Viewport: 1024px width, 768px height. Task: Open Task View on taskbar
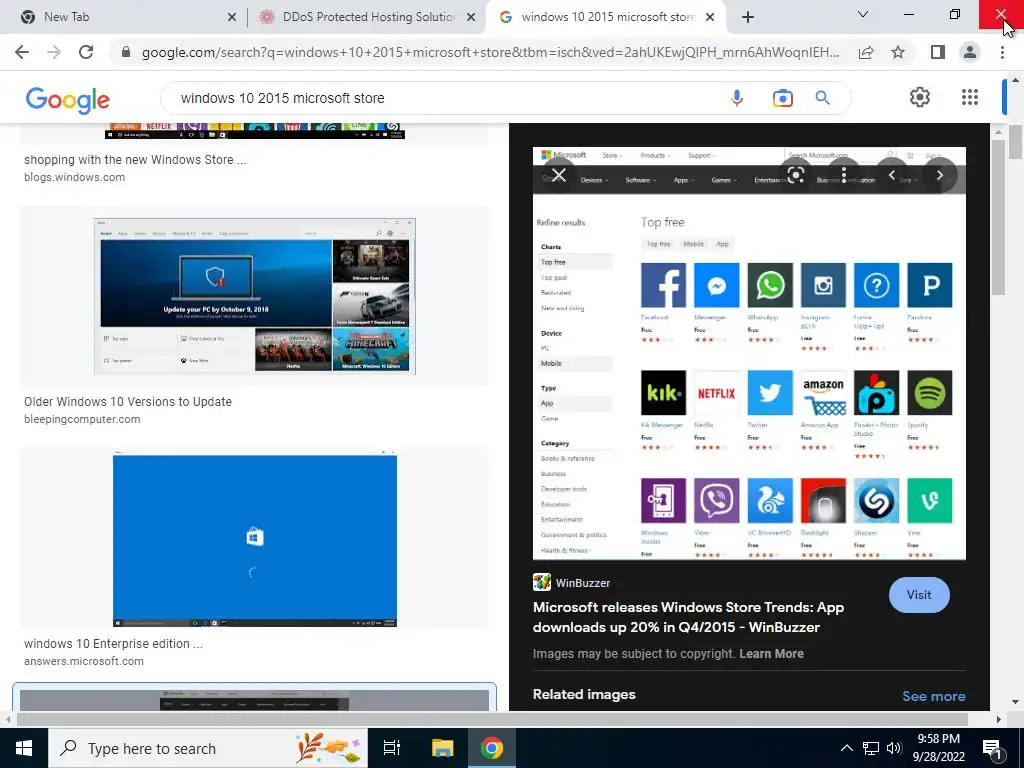pyautogui.click(x=392, y=748)
